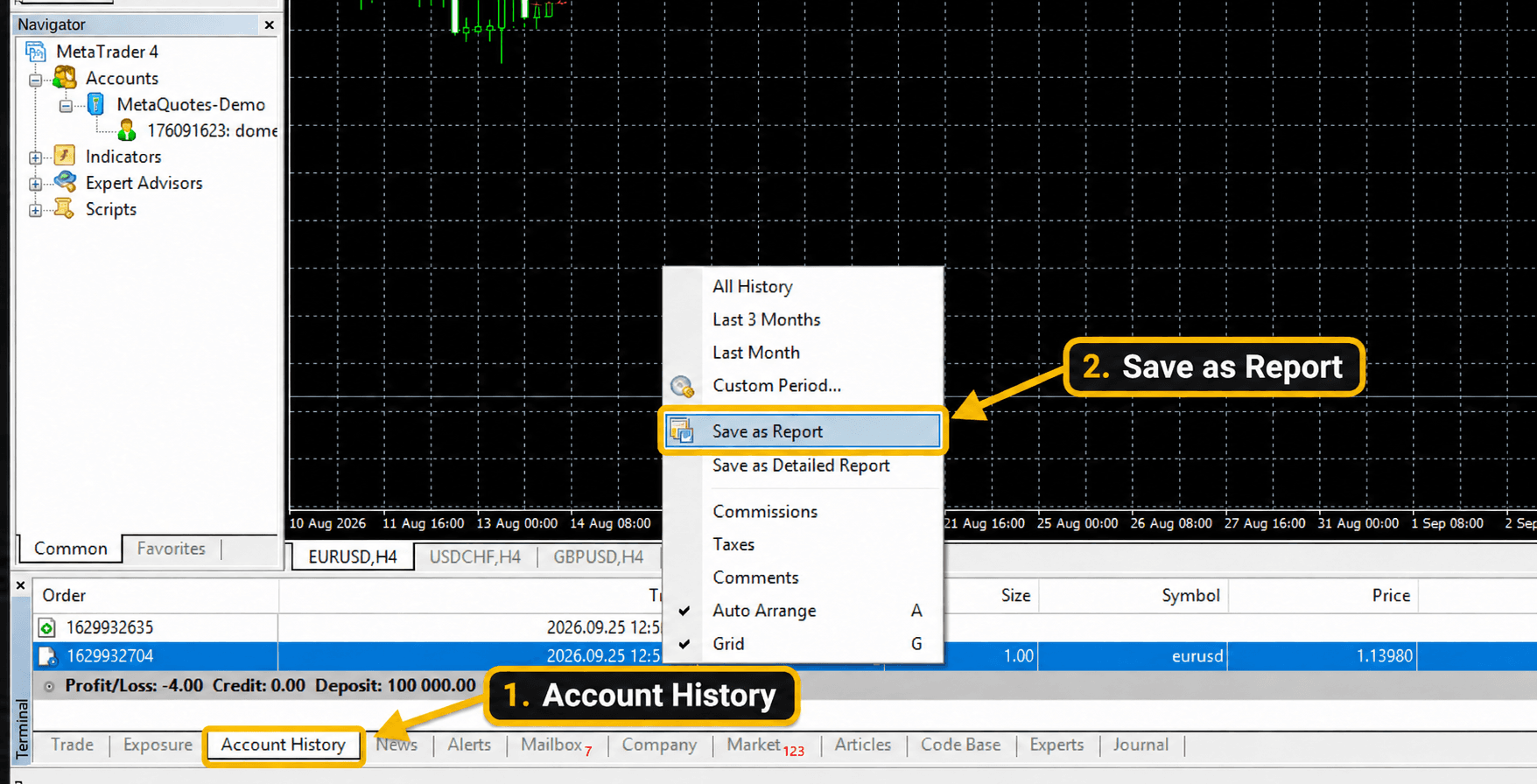
Task: Open the Mailbox tab
Action: [x=556, y=745]
